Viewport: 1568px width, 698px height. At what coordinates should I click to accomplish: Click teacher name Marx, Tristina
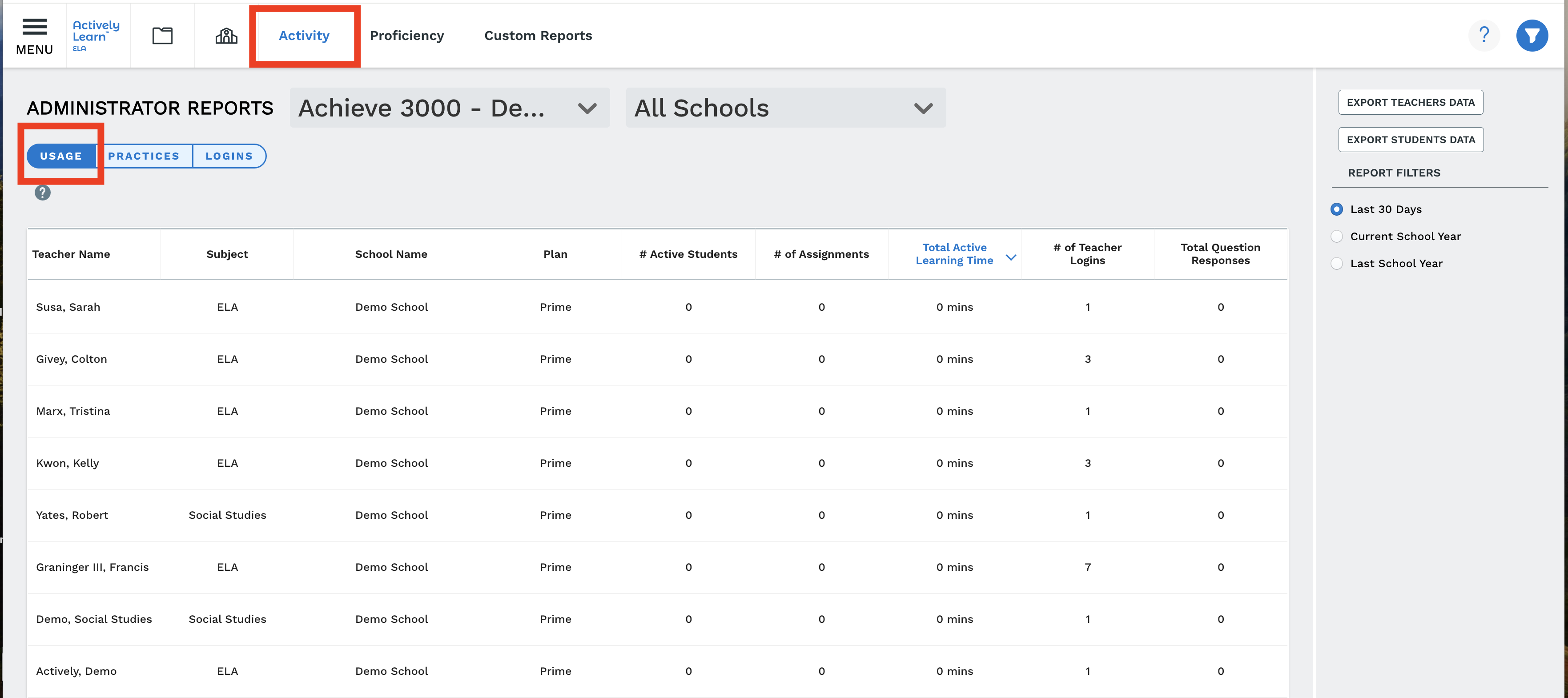[x=73, y=411]
